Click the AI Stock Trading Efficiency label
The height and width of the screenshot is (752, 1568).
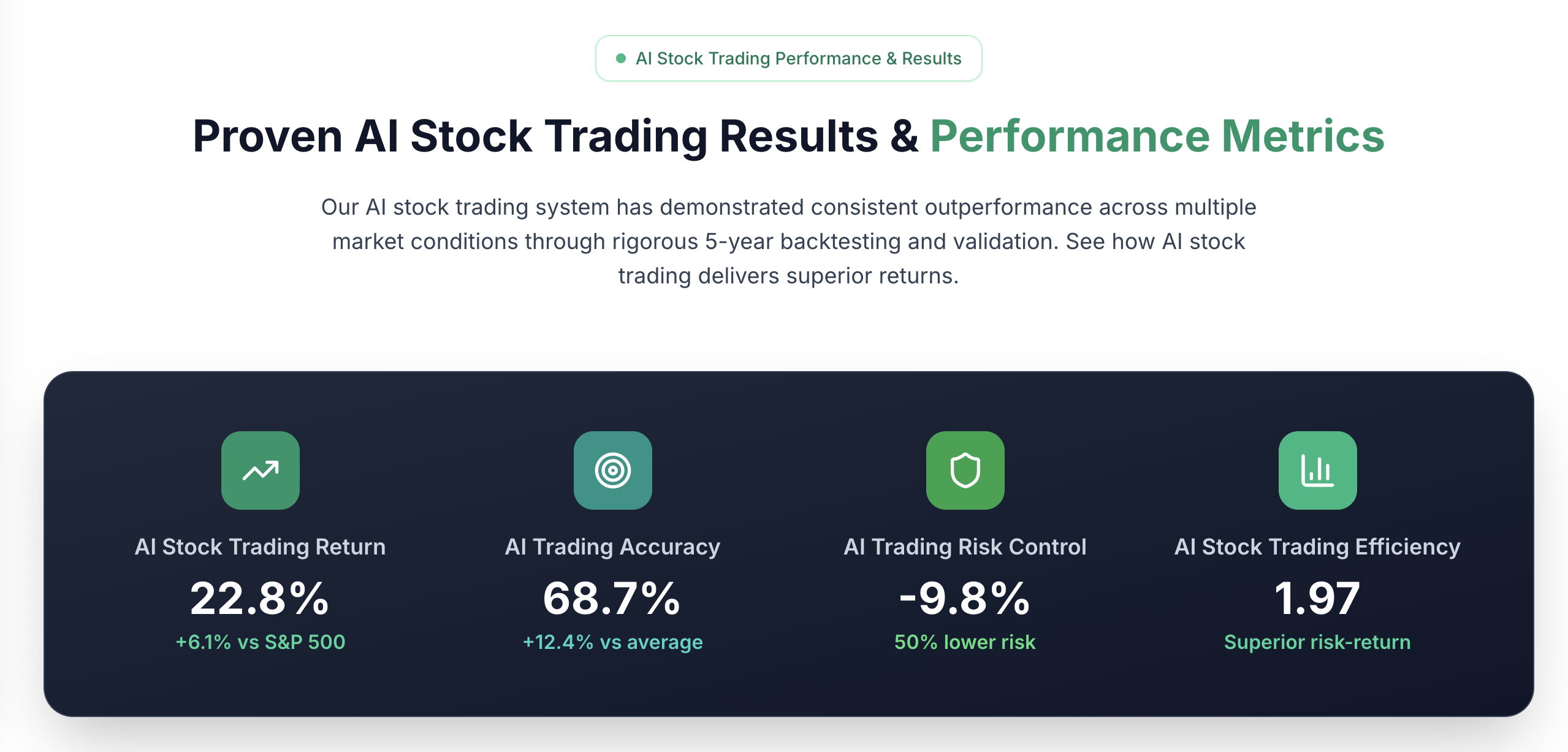tap(1317, 547)
